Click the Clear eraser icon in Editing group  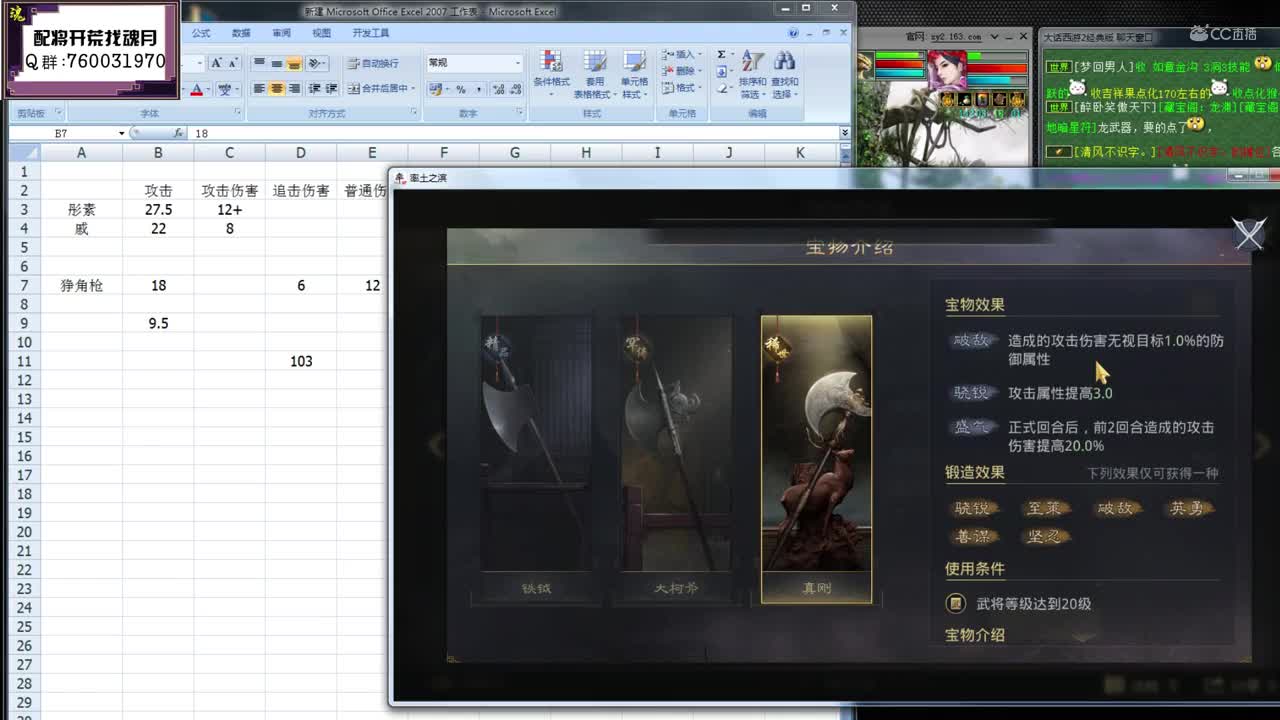click(x=722, y=89)
